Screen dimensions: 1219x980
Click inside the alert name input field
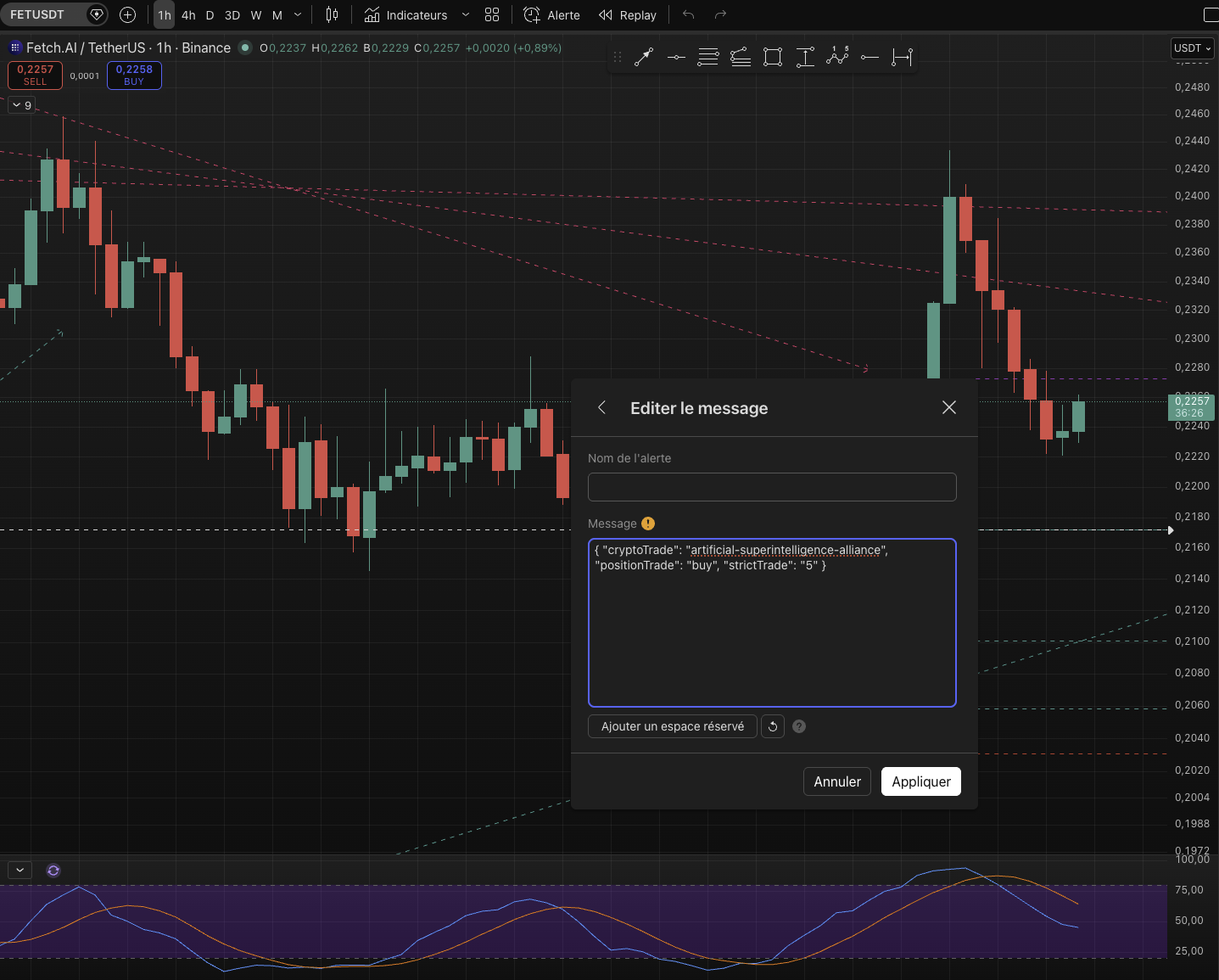tap(772, 487)
